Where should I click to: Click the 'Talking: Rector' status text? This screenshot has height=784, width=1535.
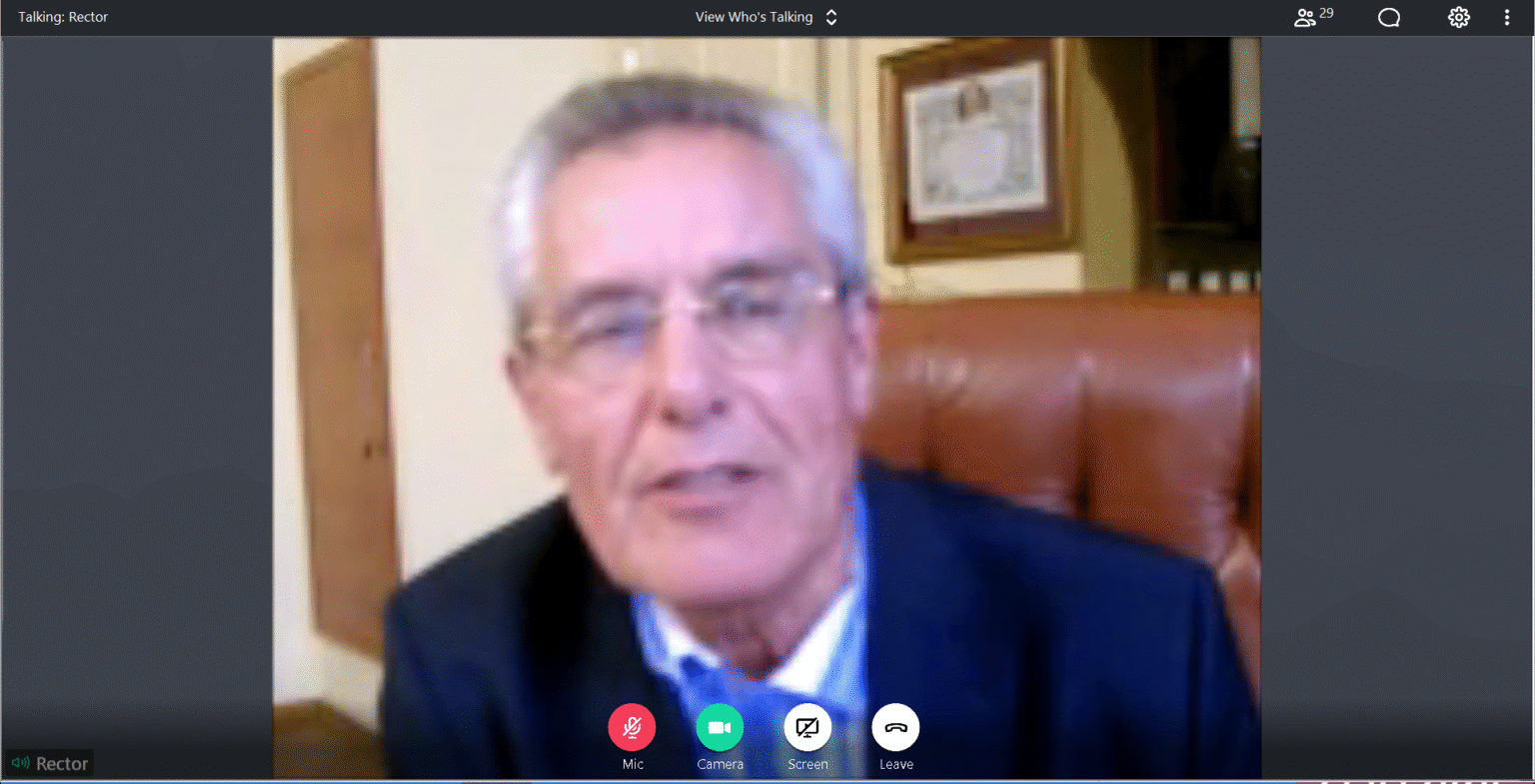[x=63, y=17]
